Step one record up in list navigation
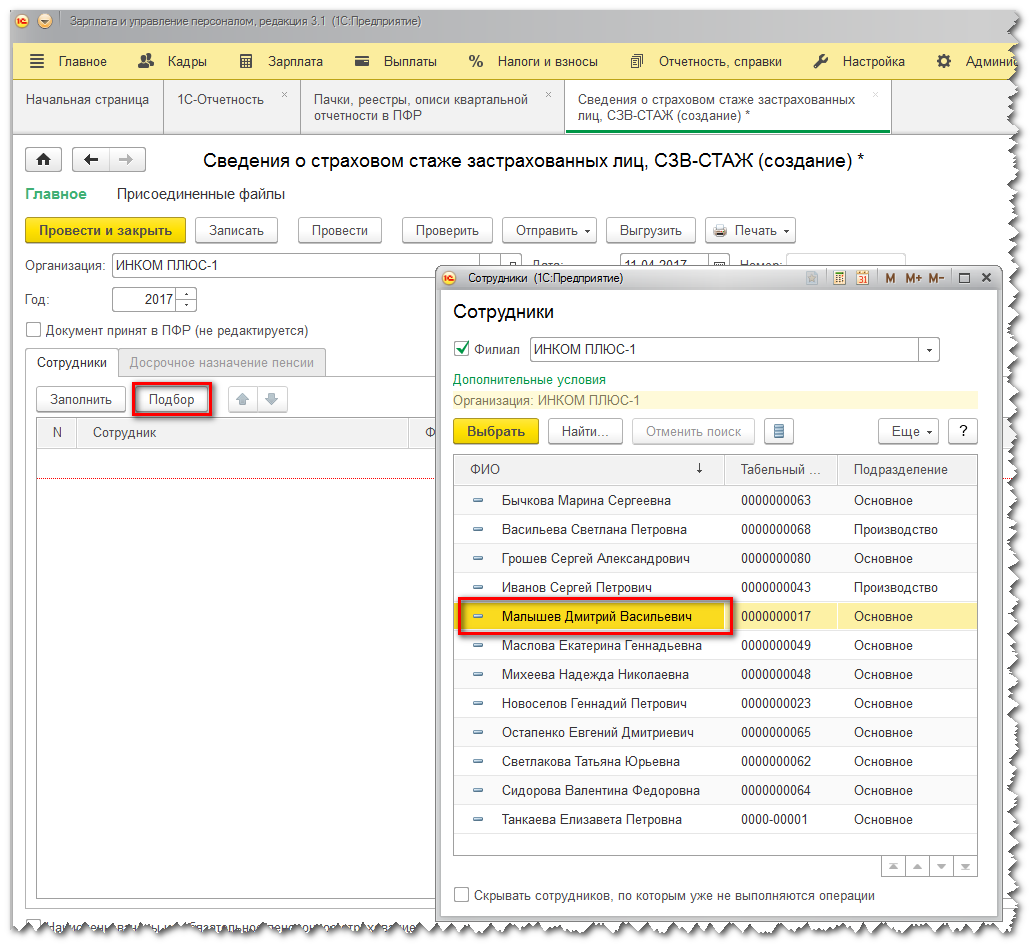 pos(917,867)
